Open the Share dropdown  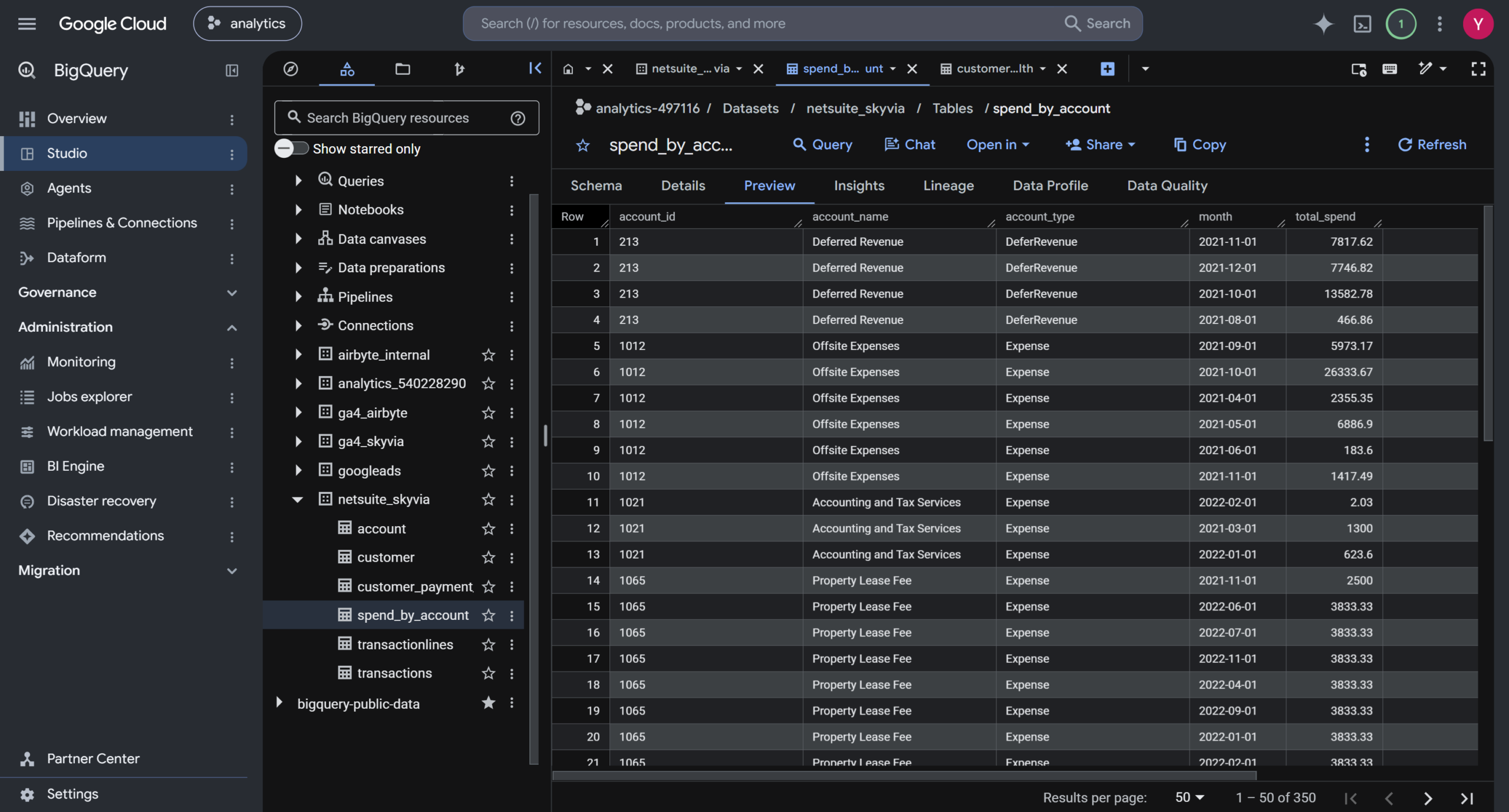[x=1100, y=144]
